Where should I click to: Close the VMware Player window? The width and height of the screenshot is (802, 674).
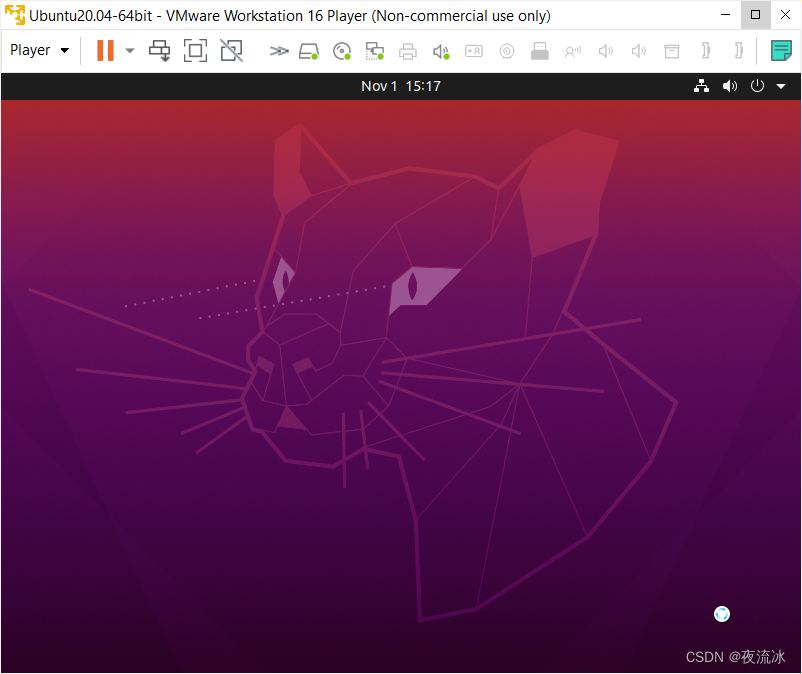pyautogui.click(x=786, y=15)
